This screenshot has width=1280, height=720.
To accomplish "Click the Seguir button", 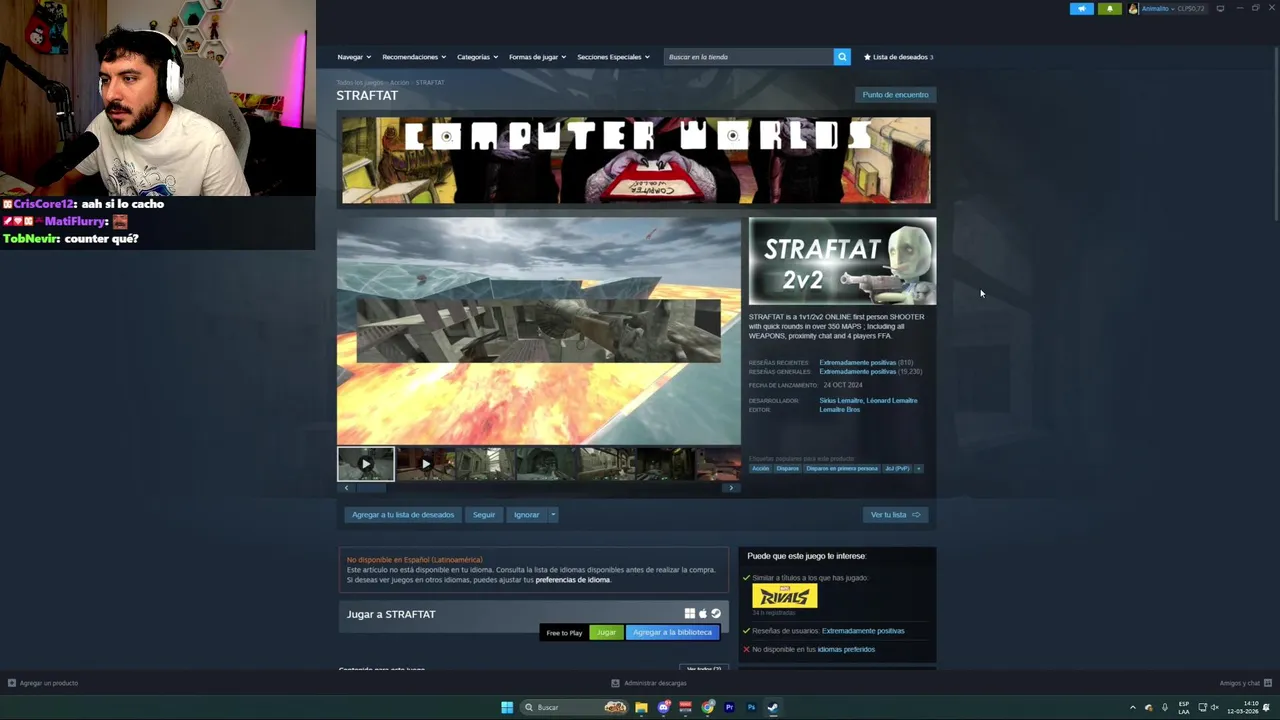I will [x=484, y=515].
